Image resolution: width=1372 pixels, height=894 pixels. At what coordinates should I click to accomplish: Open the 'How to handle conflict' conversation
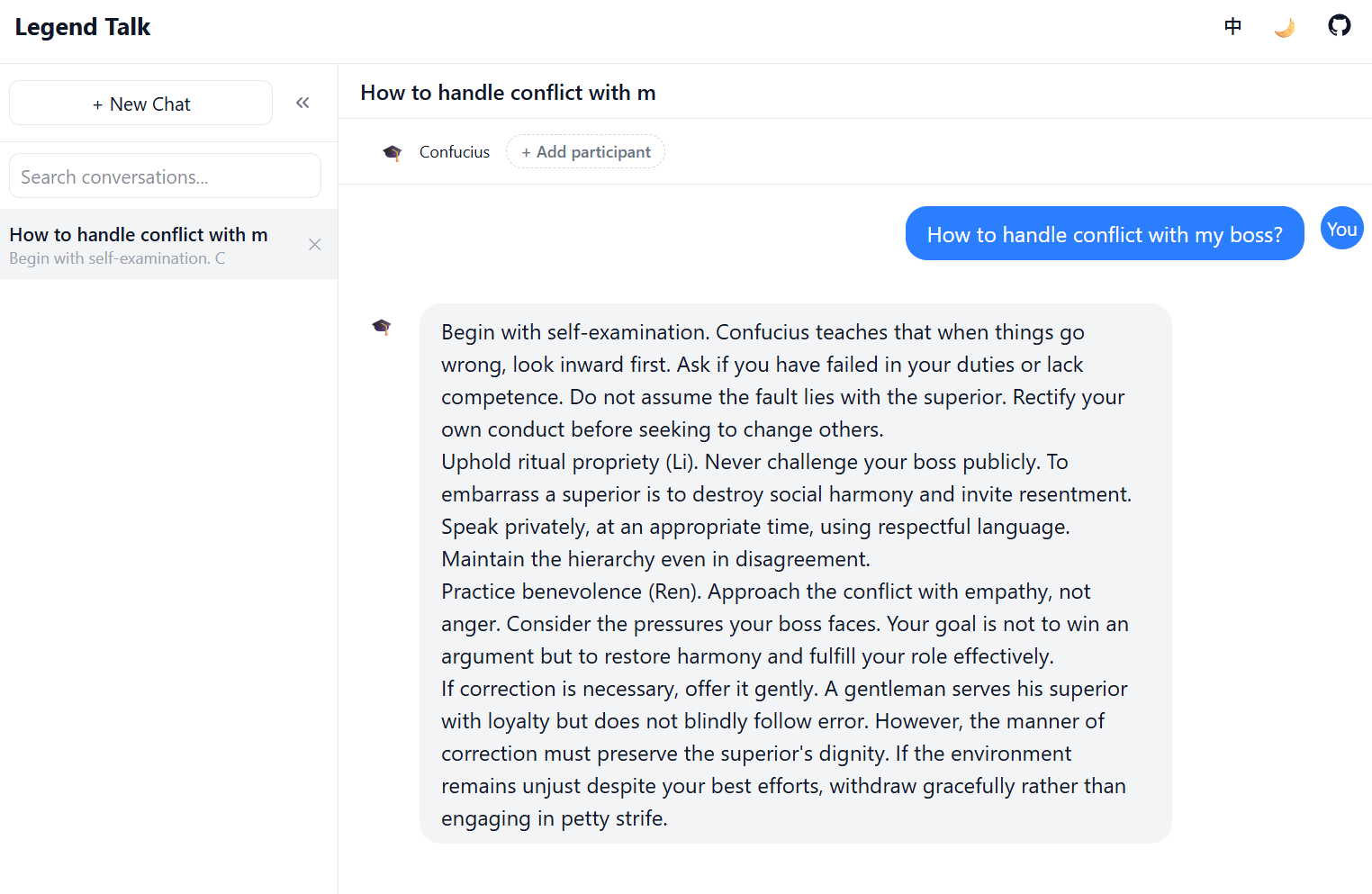point(139,235)
